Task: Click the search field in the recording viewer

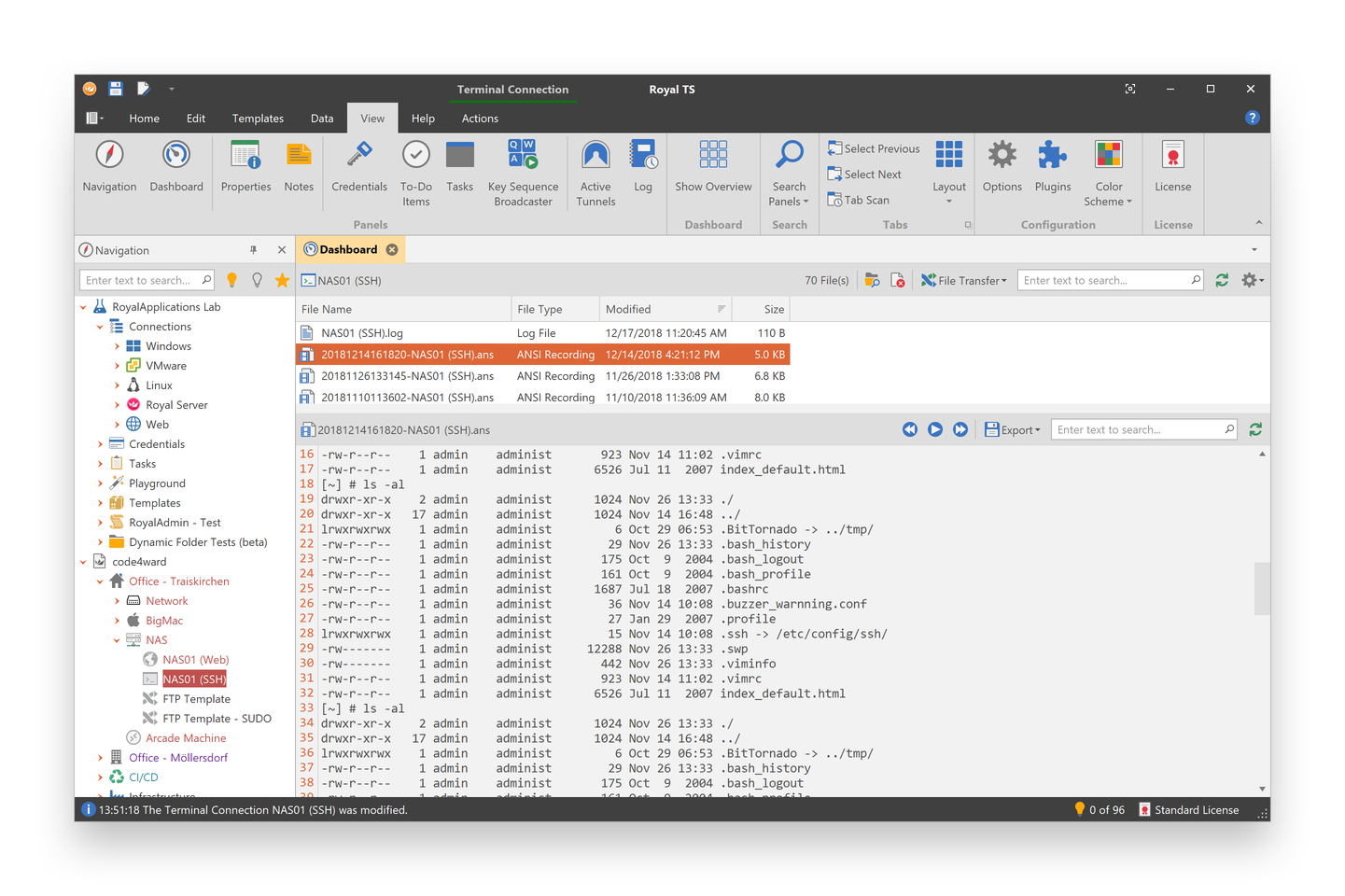Action: (x=1139, y=429)
